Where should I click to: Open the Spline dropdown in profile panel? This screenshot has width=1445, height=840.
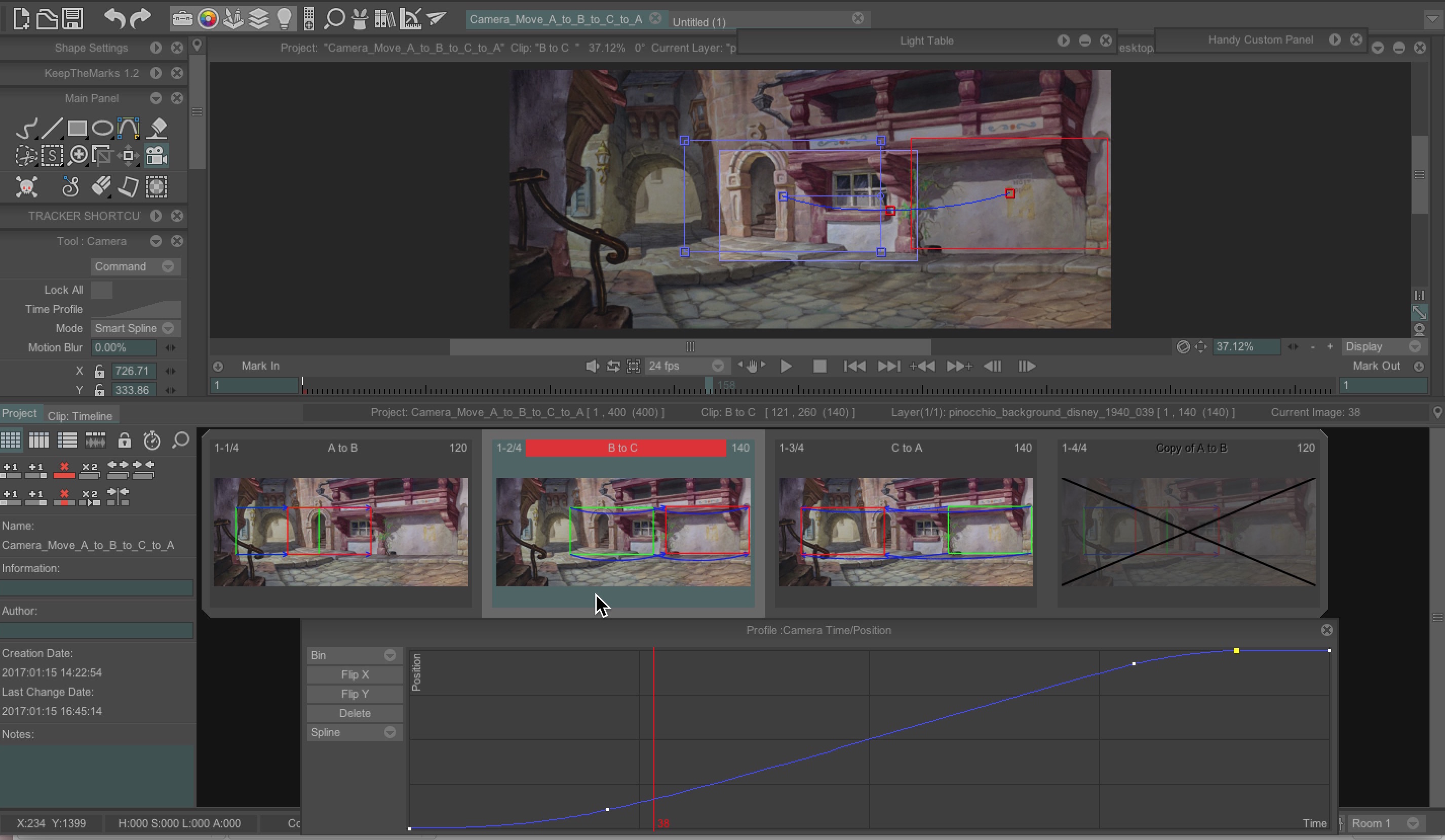(355, 732)
